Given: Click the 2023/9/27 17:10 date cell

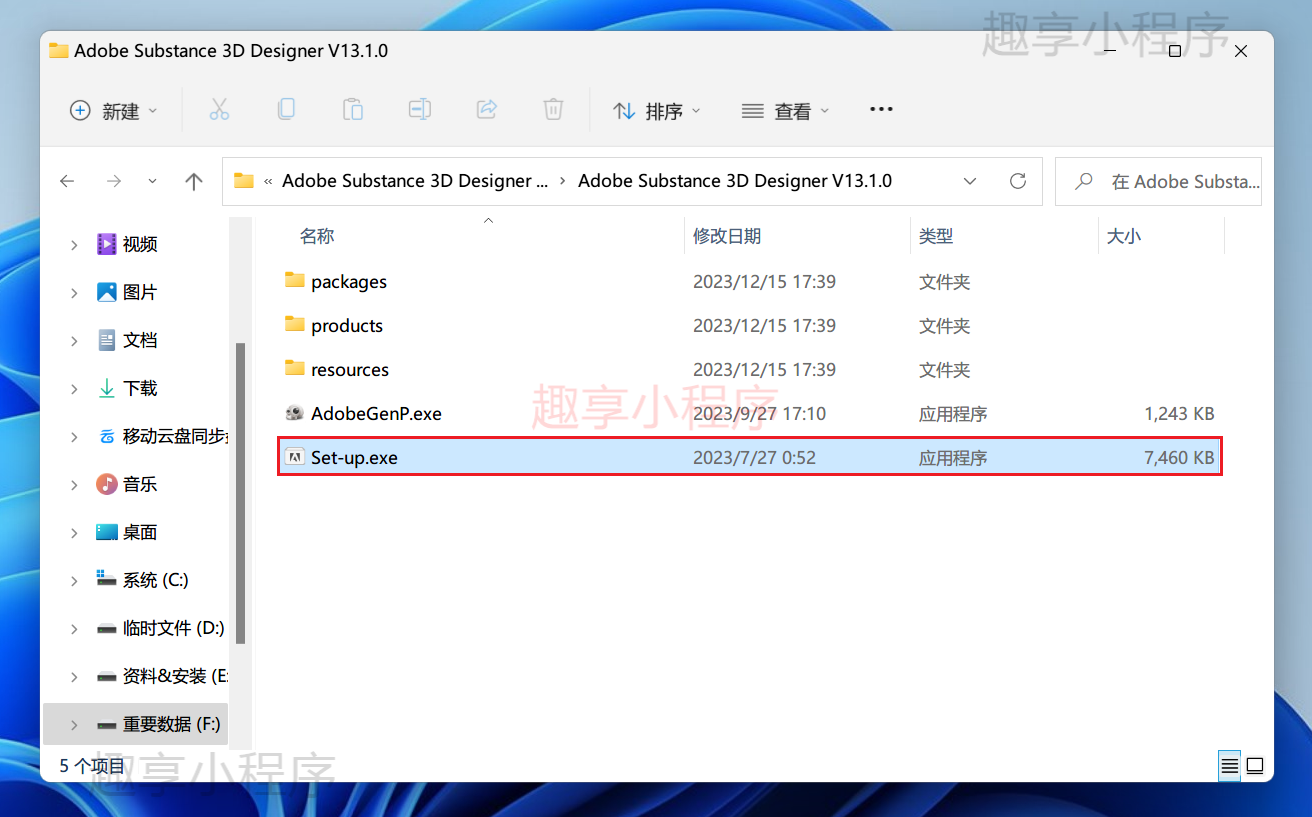Looking at the screenshot, I should pyautogui.click(x=760, y=414).
